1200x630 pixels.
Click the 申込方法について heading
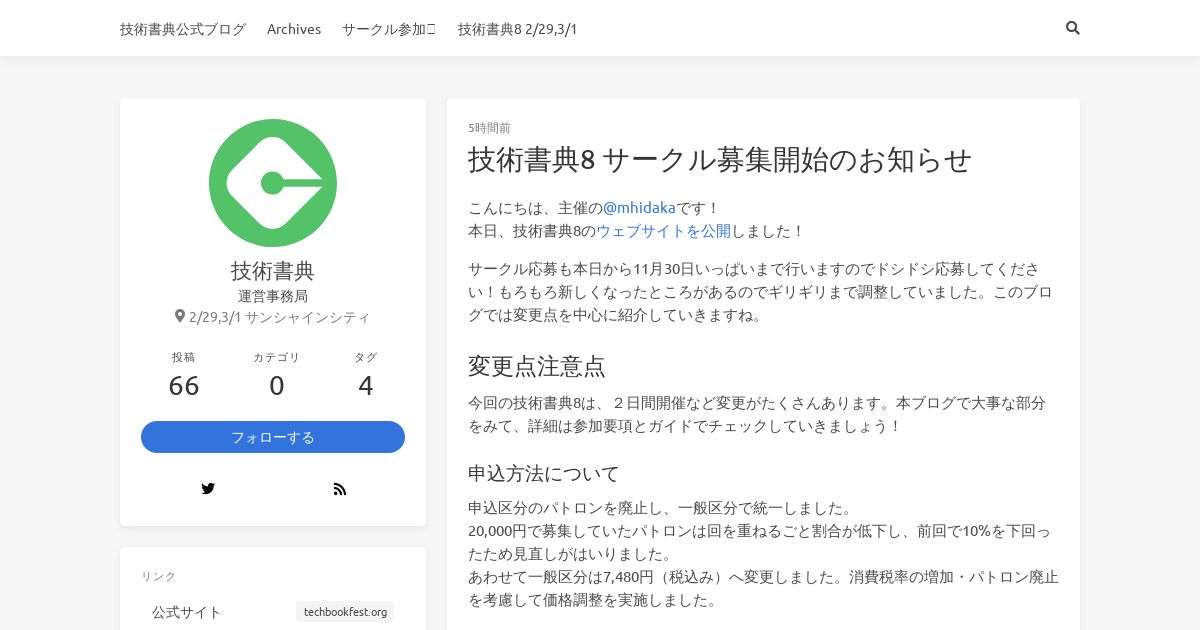[544, 473]
